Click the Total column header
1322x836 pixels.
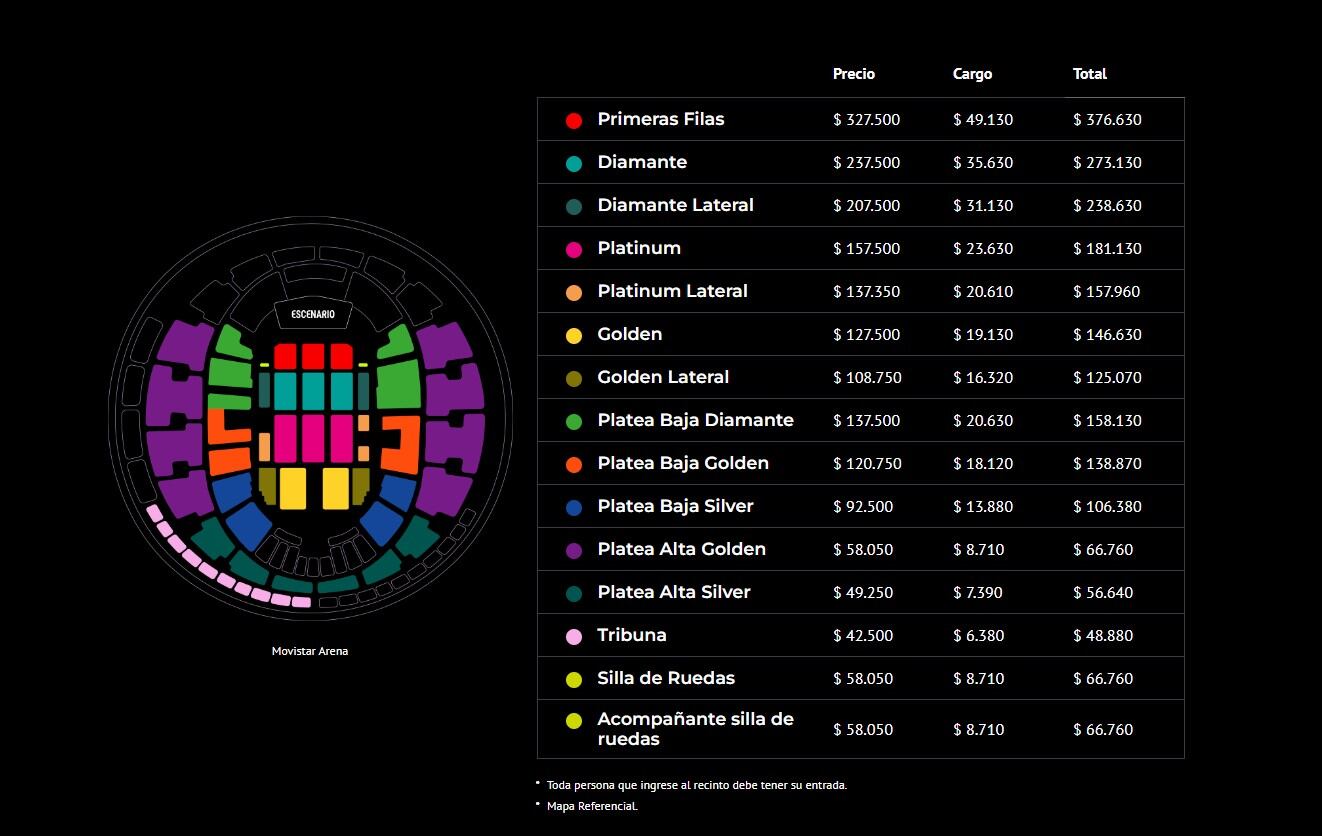click(1090, 74)
